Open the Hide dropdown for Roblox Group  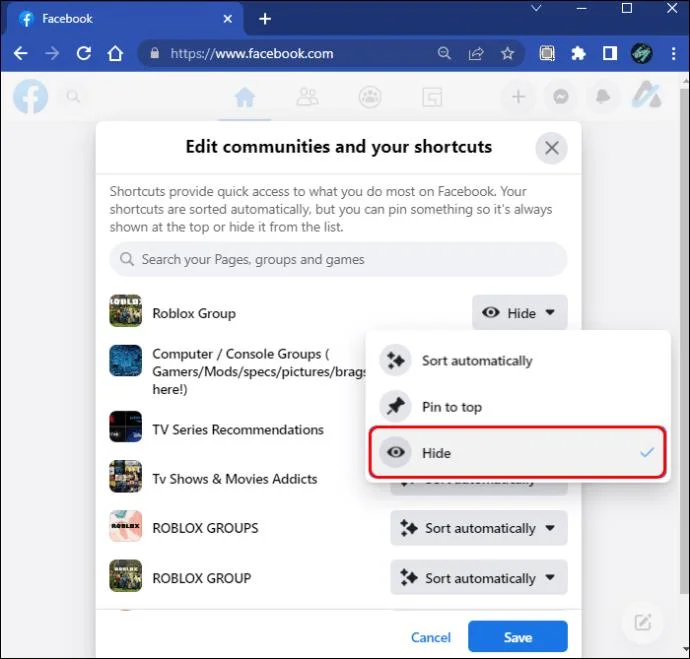click(520, 313)
